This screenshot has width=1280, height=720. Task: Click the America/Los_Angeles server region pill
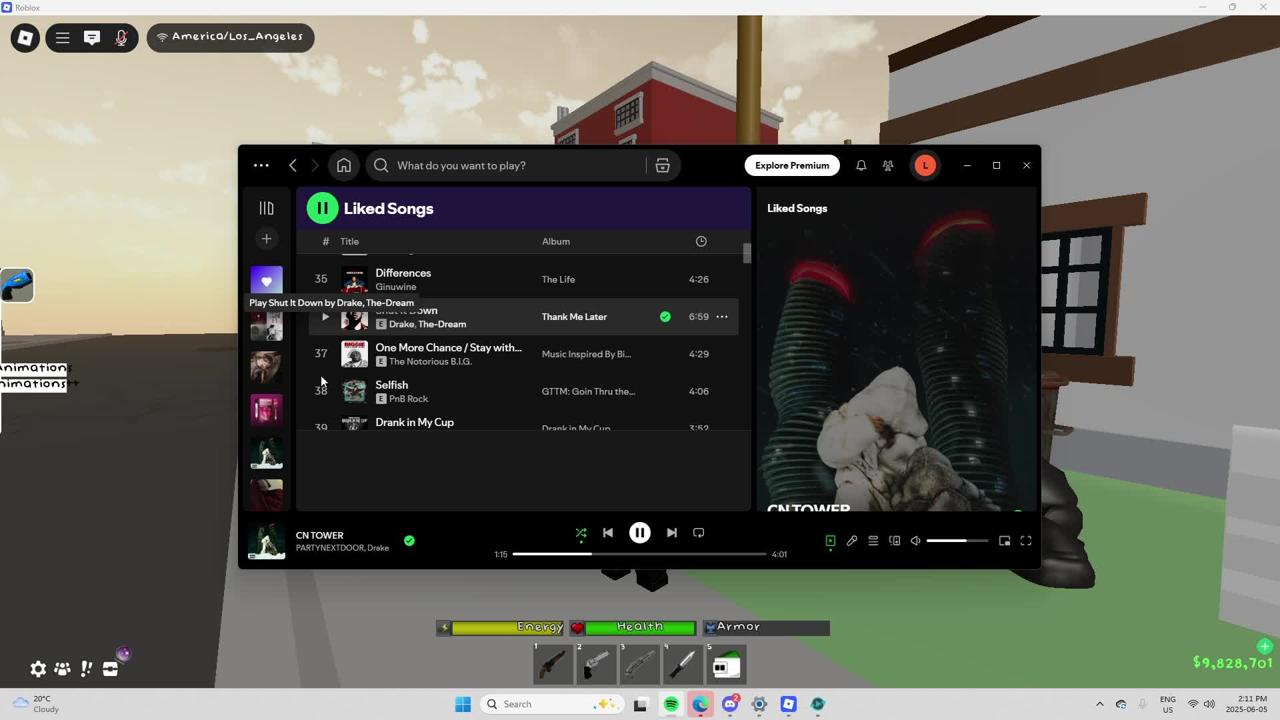tap(230, 37)
